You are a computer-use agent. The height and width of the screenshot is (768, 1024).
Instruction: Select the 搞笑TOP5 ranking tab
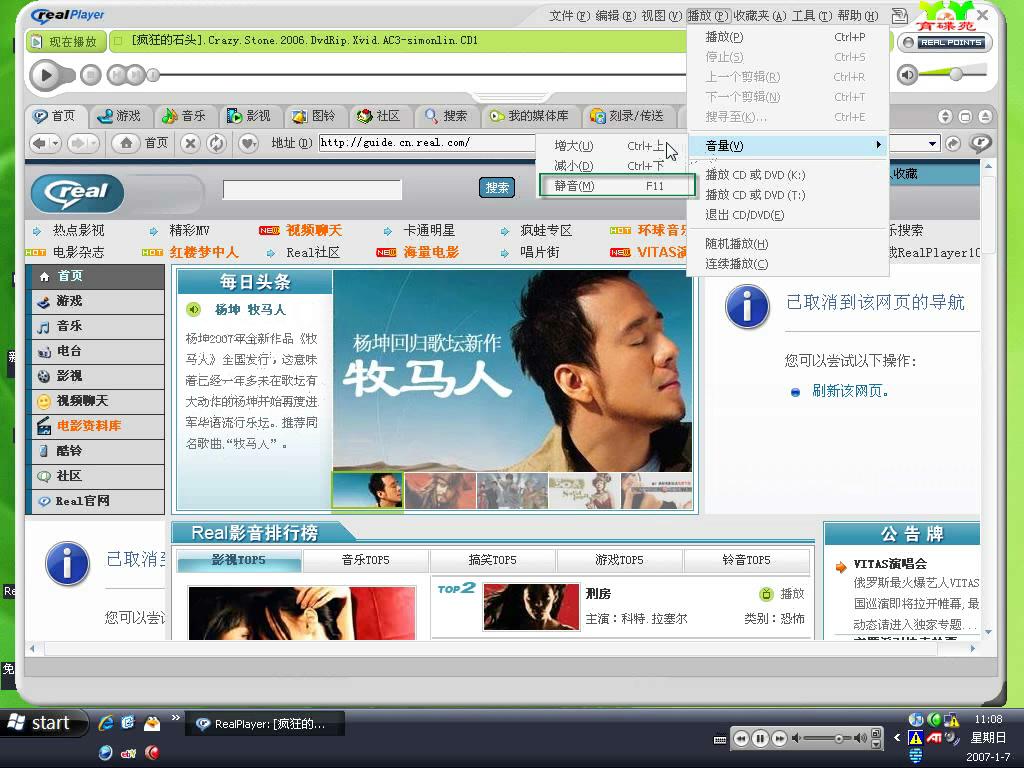492,560
